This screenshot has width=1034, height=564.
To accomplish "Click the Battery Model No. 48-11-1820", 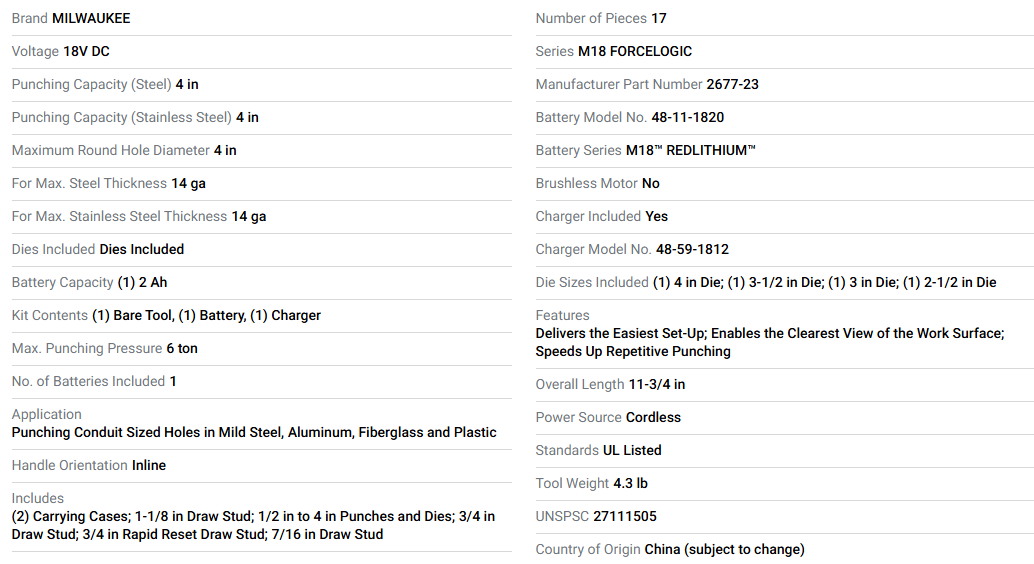I will point(687,117).
